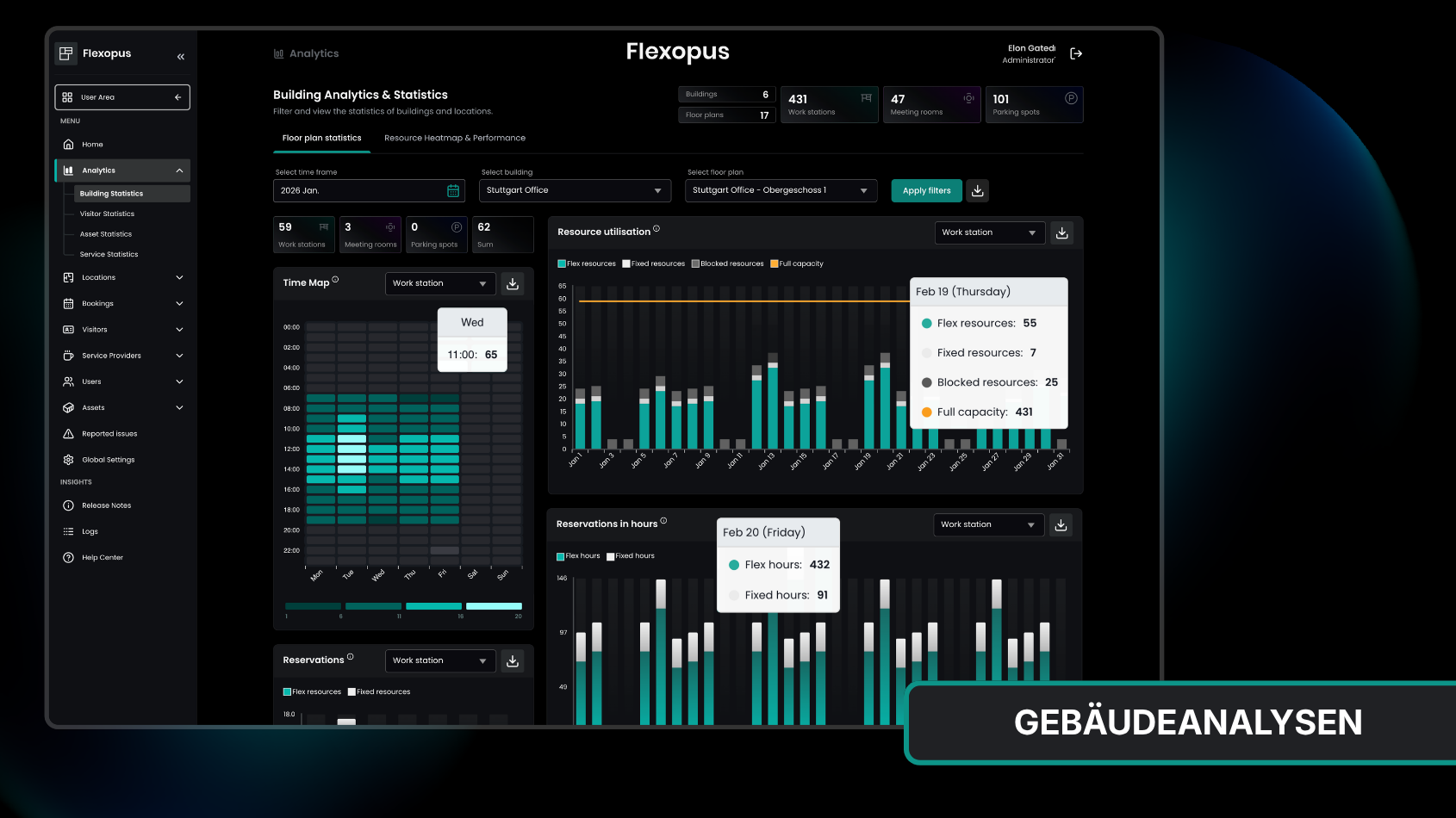Click the Assets box icon
The width and height of the screenshot is (1456, 818).
coord(68,408)
